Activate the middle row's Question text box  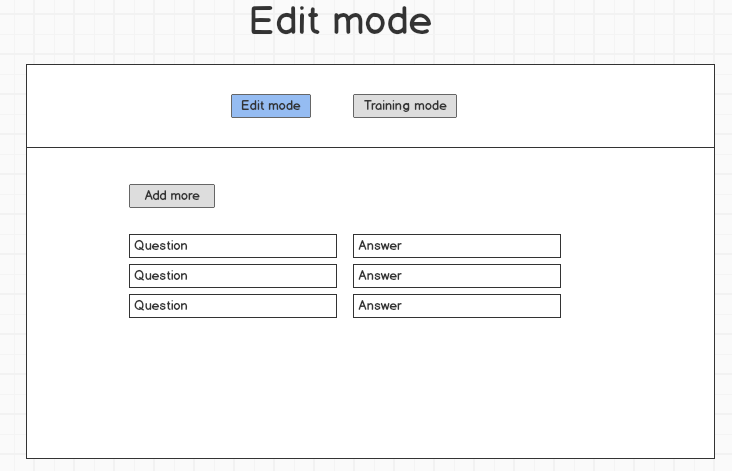pyautogui.click(x=232, y=276)
